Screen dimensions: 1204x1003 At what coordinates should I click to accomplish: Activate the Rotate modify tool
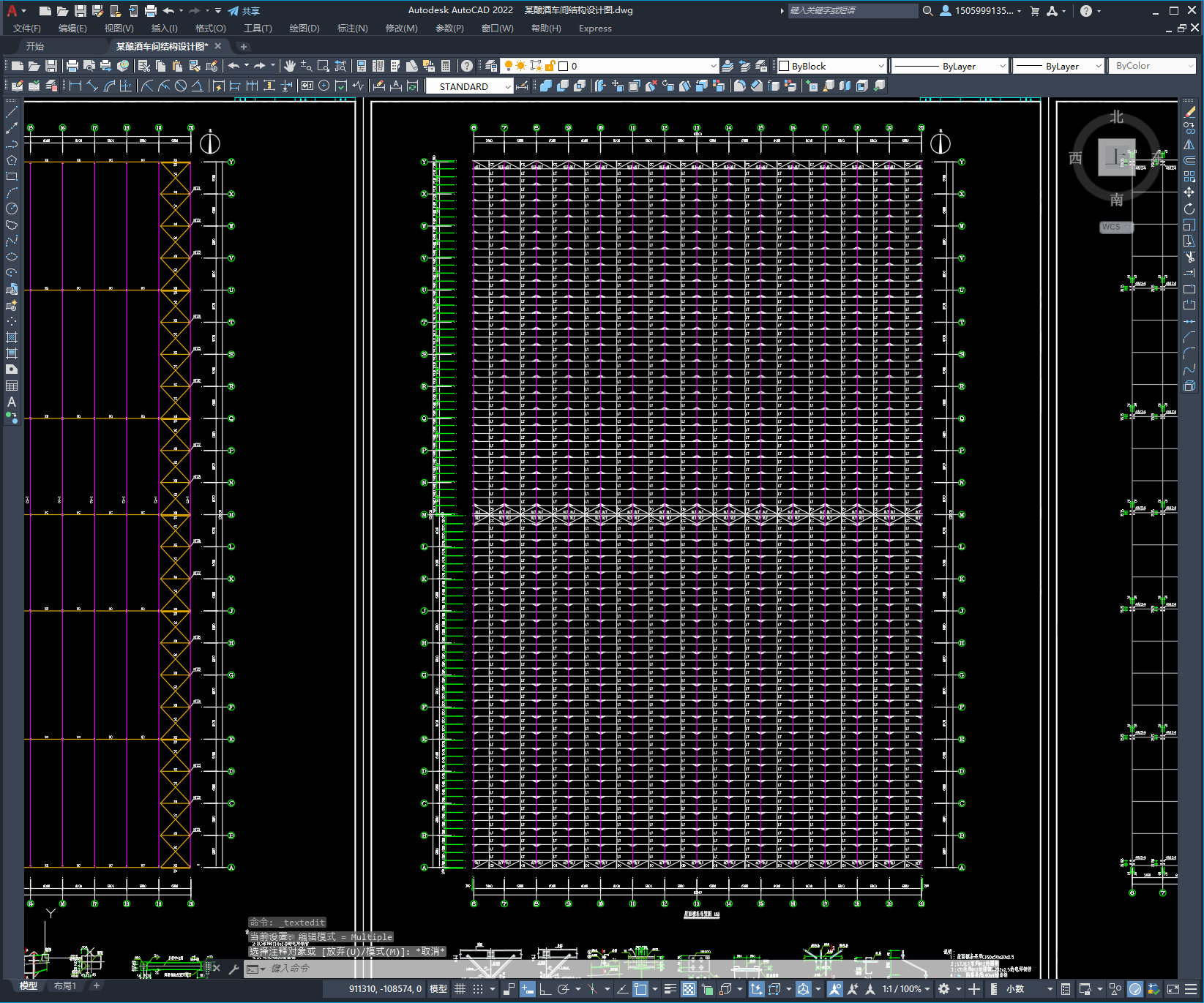pos(1189,209)
